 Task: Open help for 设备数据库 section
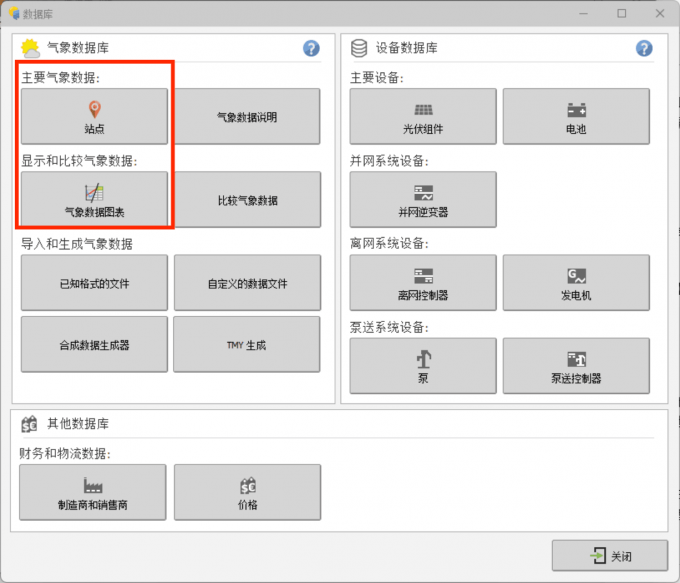click(x=644, y=48)
